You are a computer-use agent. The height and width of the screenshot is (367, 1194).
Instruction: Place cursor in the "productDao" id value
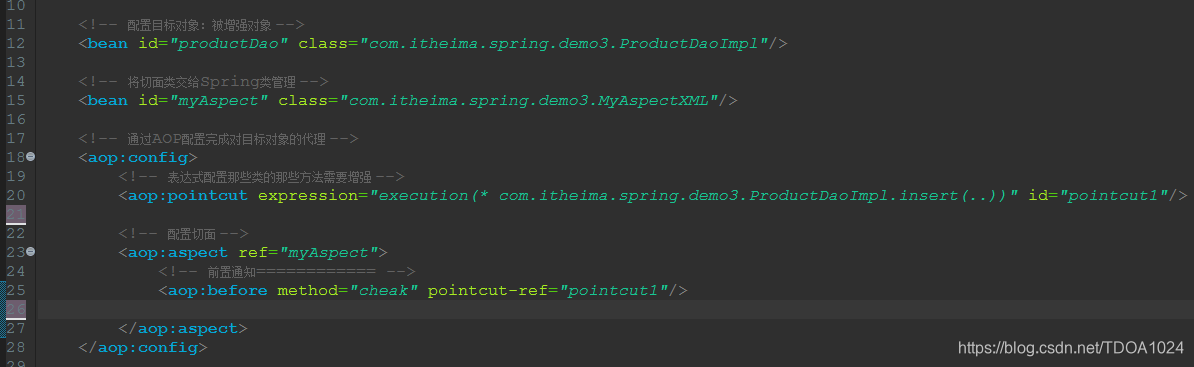tap(228, 43)
